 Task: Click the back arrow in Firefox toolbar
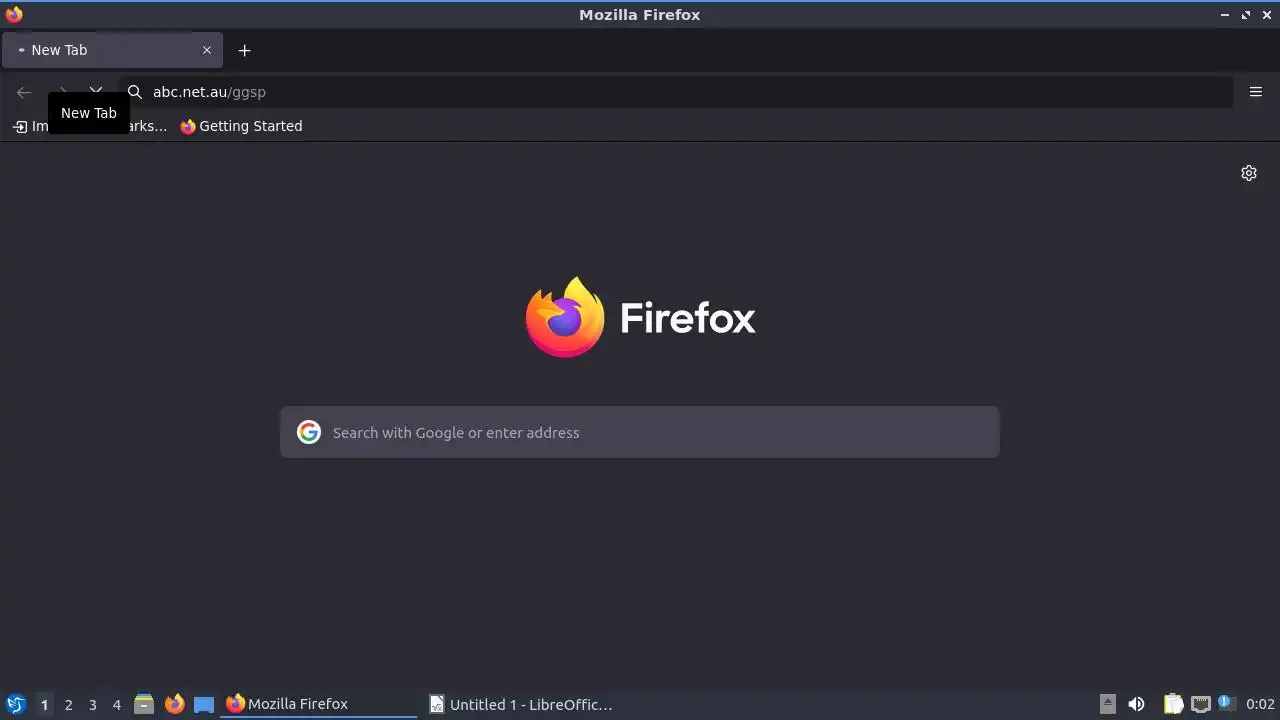click(x=24, y=92)
